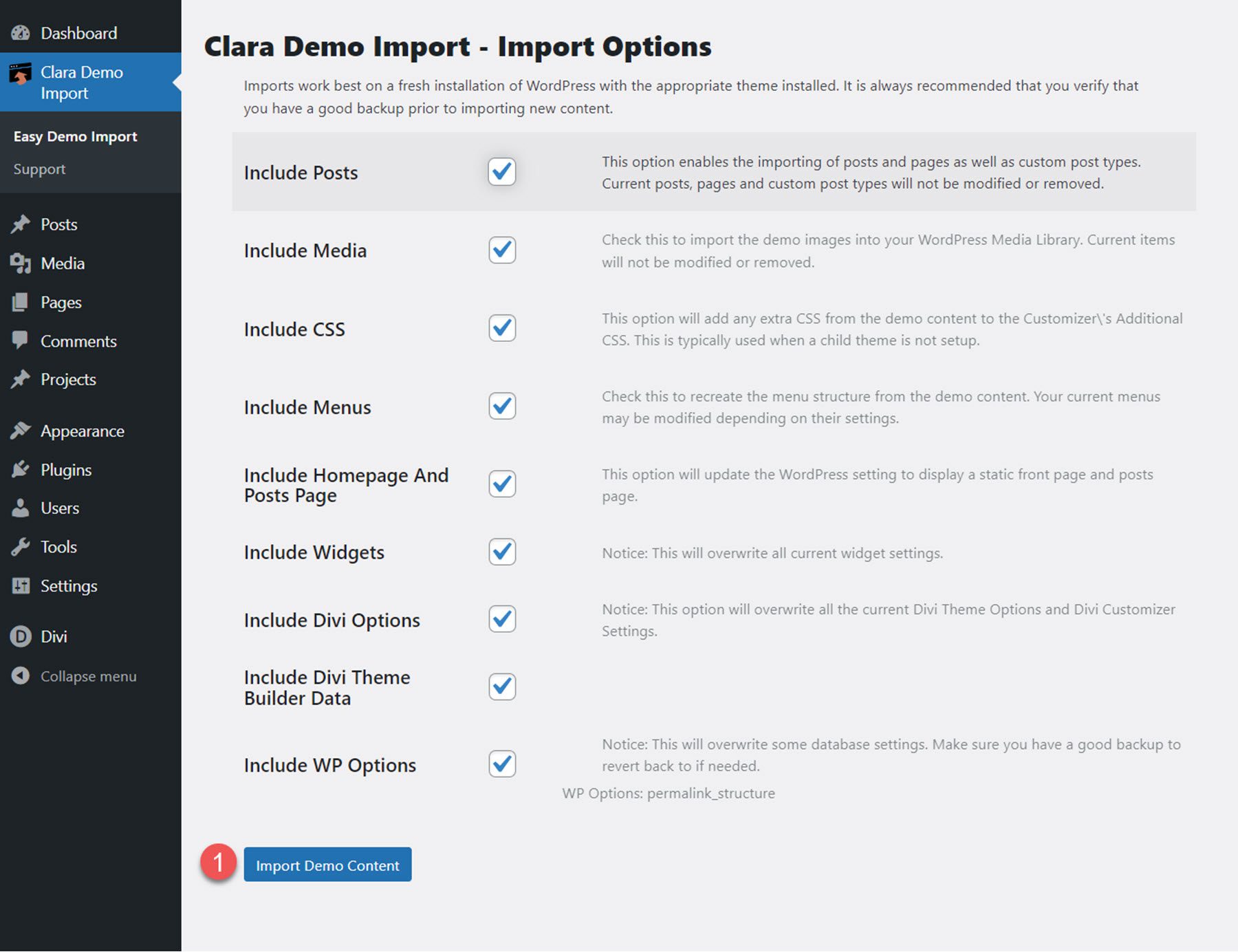Disable the Include Widgets option
The image size is (1238, 952).
[501, 552]
